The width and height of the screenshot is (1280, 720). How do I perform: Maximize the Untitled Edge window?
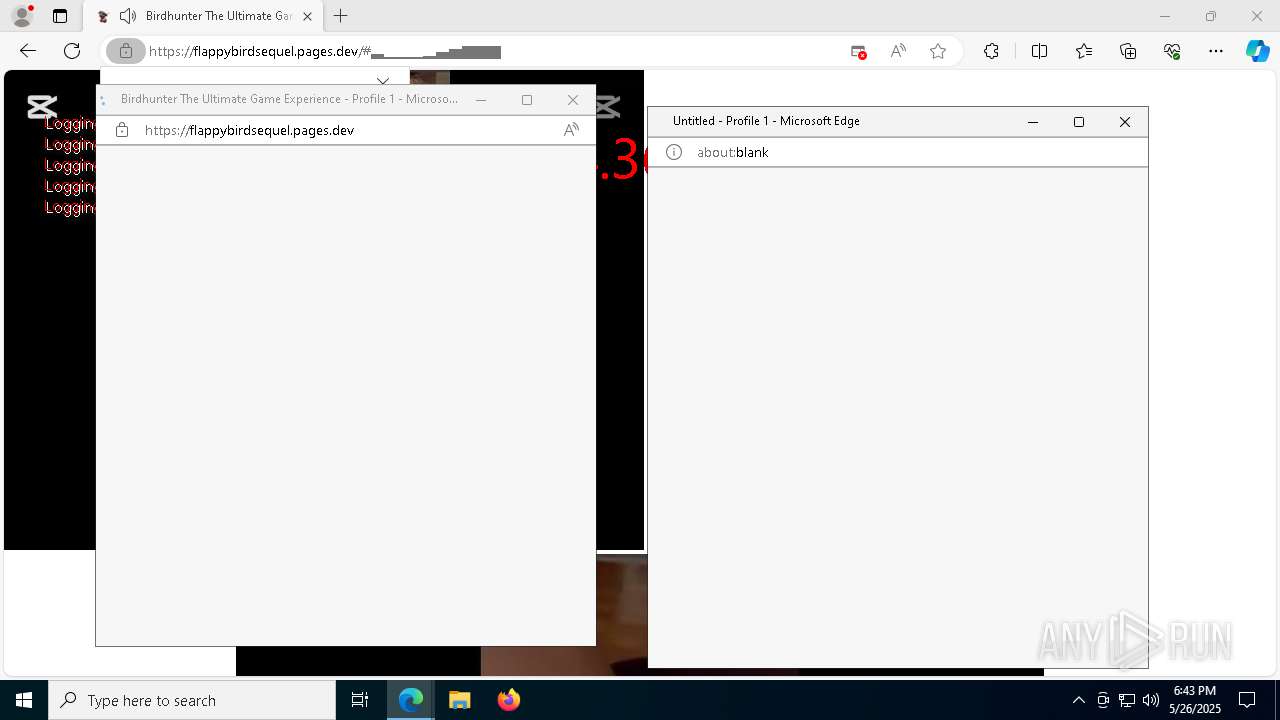(x=1079, y=122)
